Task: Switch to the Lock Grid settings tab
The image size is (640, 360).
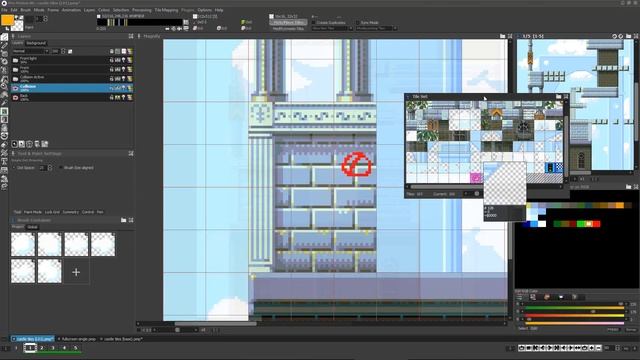Action: [52, 212]
